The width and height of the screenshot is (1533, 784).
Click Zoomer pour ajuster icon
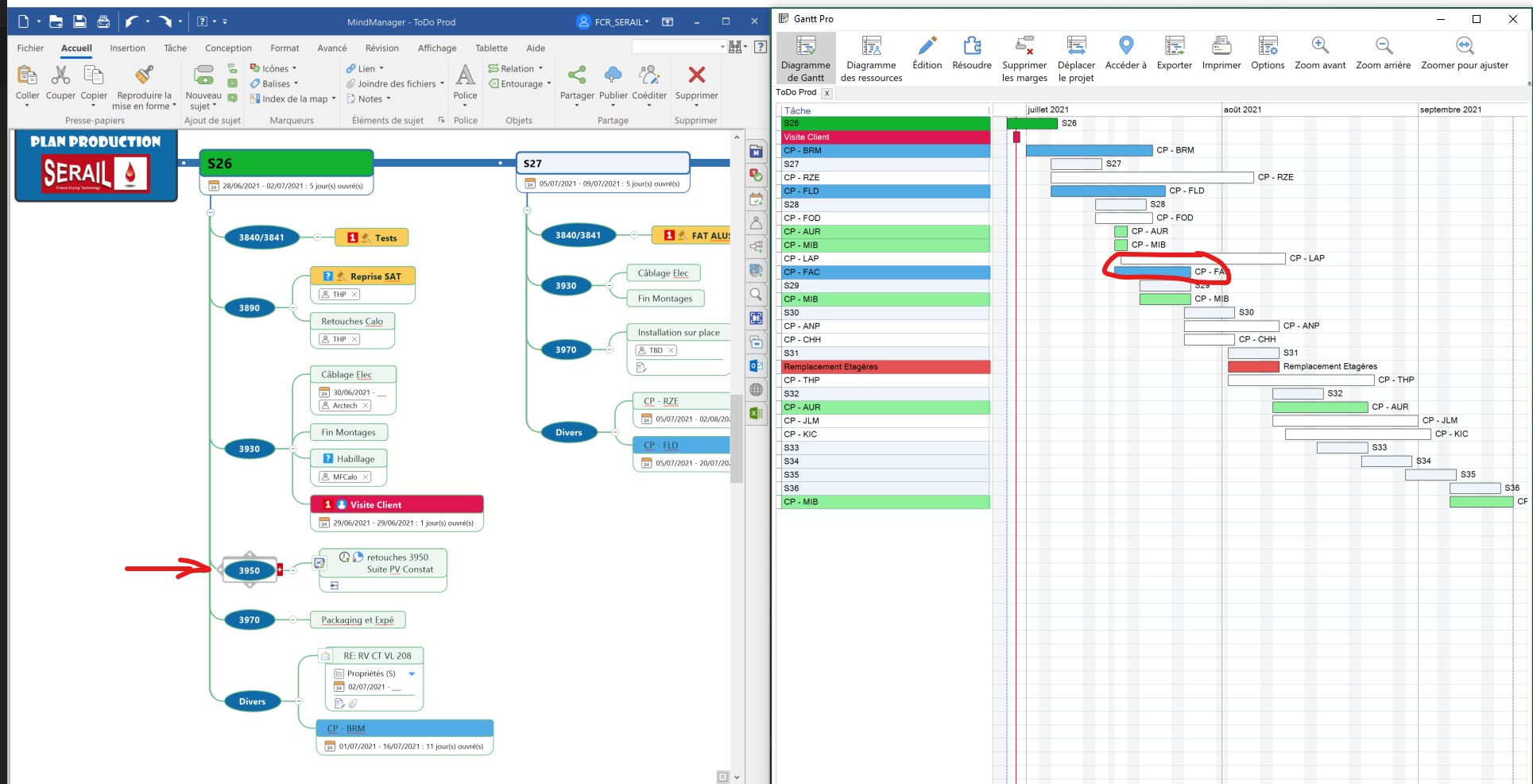1464,46
